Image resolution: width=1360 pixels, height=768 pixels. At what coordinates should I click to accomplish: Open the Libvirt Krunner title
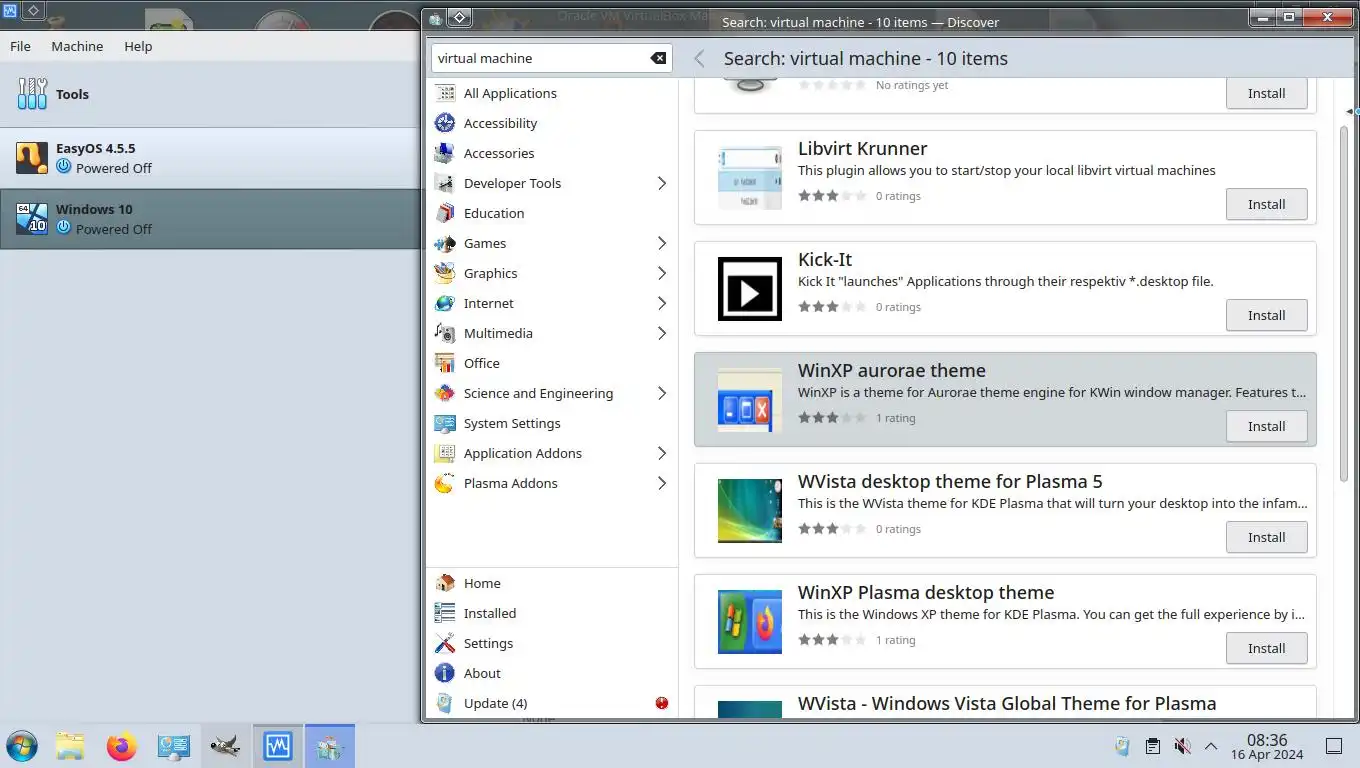[863, 148]
